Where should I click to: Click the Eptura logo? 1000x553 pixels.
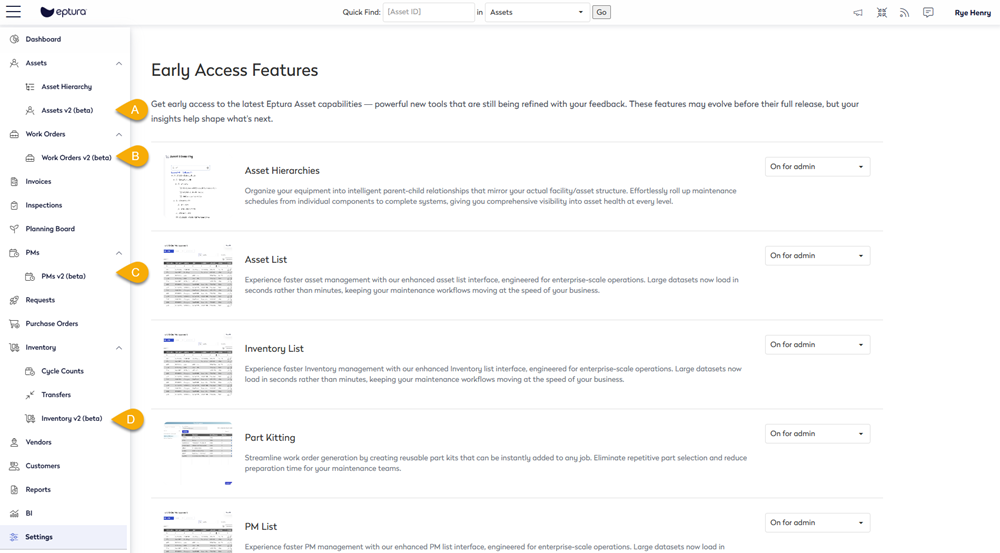[62, 13]
